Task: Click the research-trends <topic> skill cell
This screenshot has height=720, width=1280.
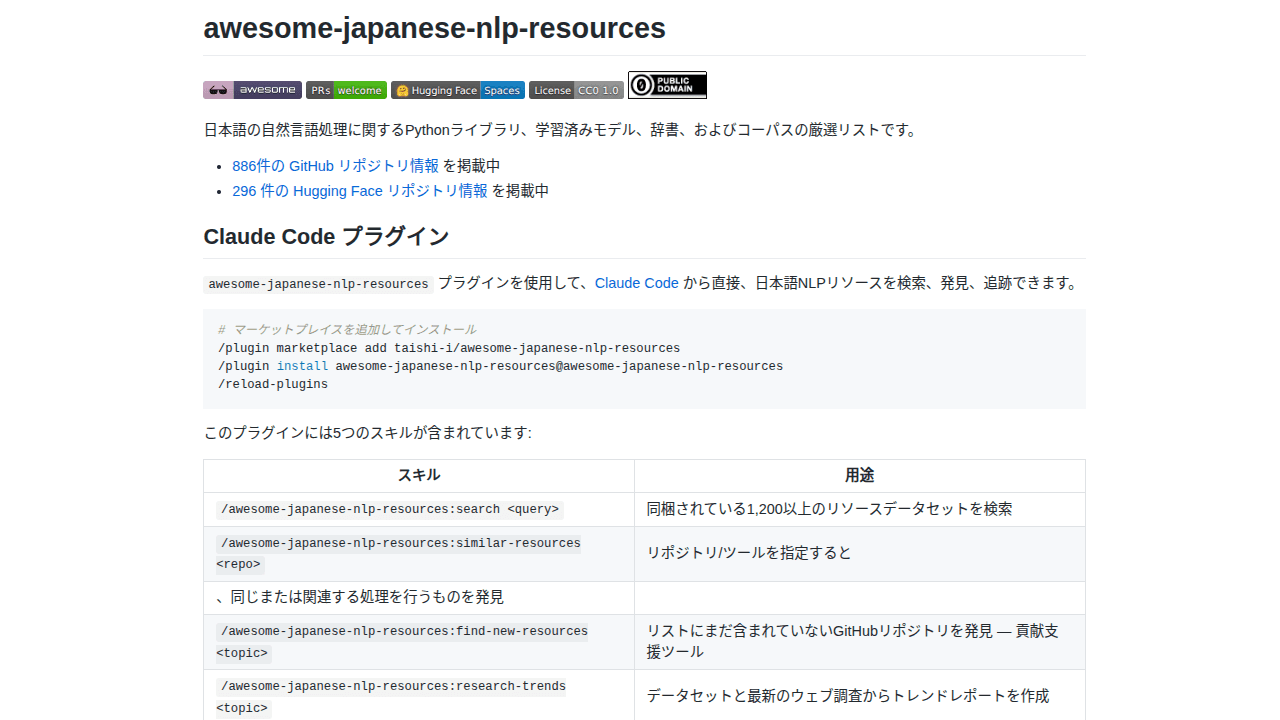Action: coord(419,696)
